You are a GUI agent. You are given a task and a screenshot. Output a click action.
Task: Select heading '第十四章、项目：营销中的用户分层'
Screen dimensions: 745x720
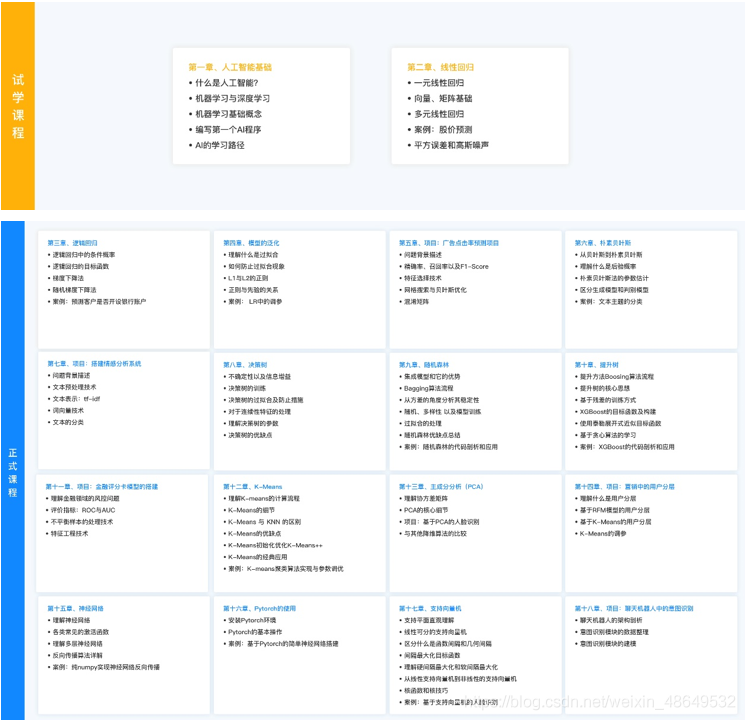(624, 487)
